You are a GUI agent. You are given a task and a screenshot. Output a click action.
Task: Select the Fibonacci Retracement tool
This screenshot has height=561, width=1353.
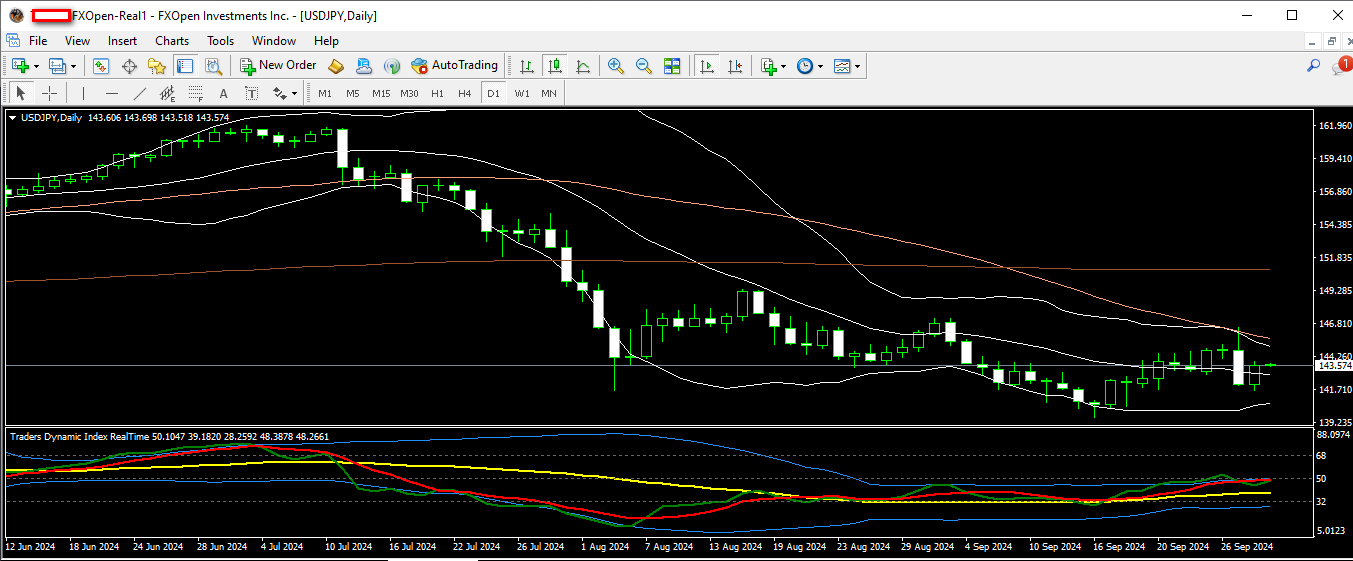(196, 93)
